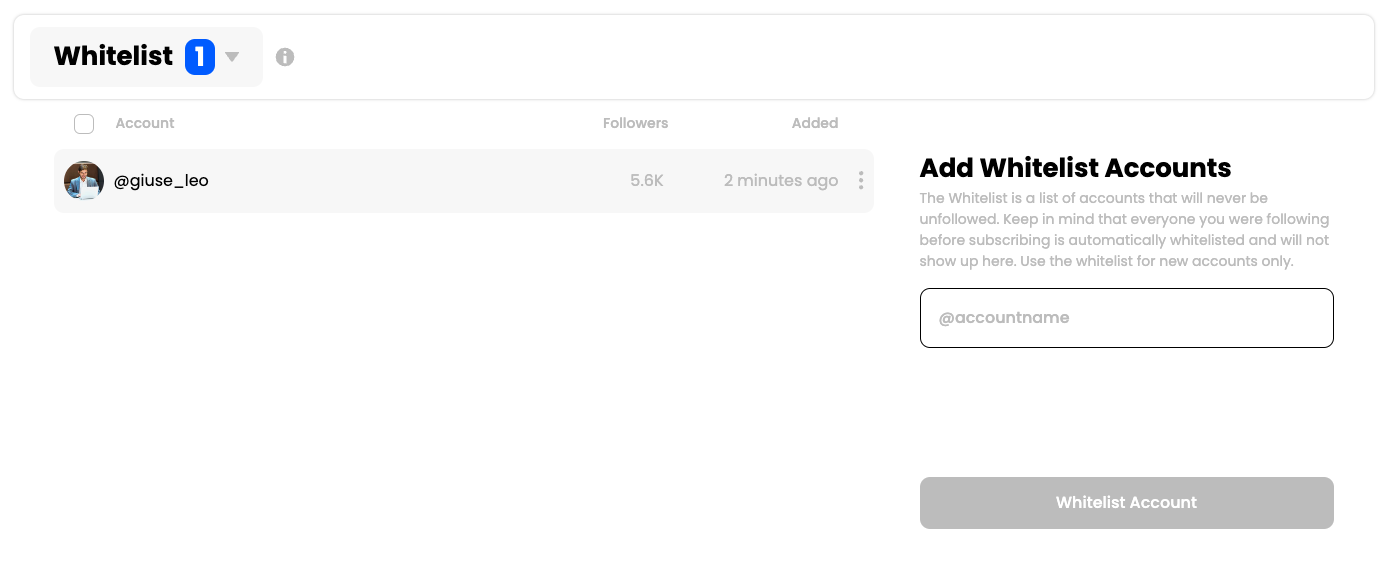Open the three-dot actions menu for @giuse_leo

coord(860,180)
